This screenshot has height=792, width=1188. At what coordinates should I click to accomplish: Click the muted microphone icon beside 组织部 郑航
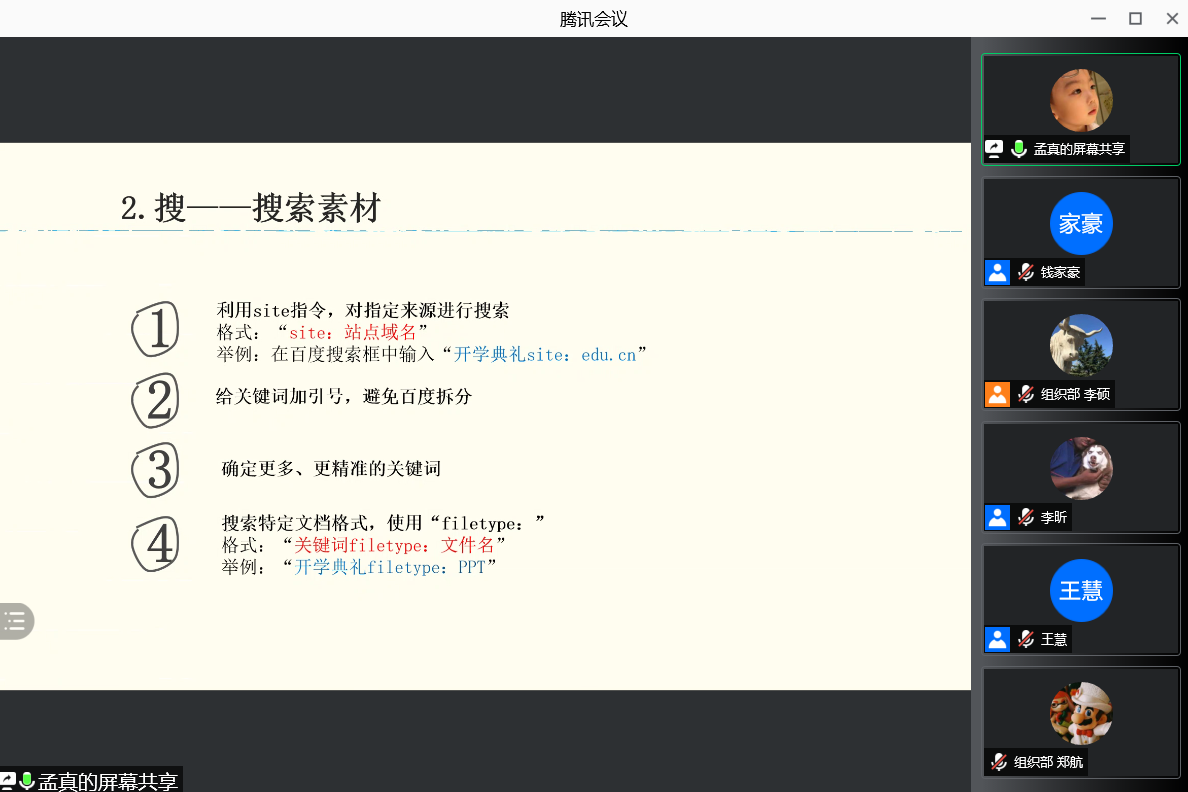[x=998, y=762]
